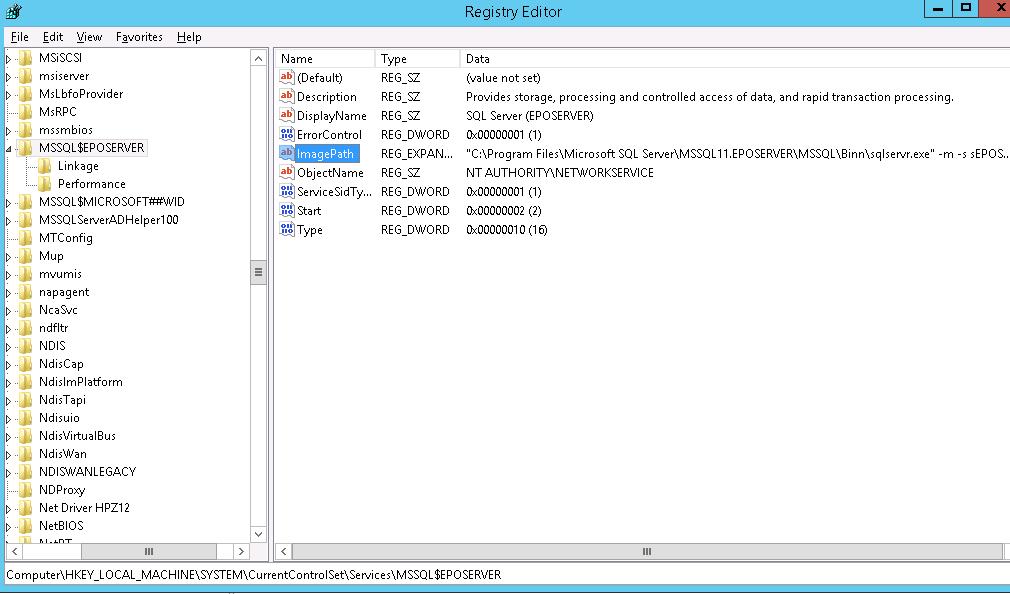The width and height of the screenshot is (1010, 594).
Task: Click tree pane scroll up arrow
Action: click(x=258, y=59)
